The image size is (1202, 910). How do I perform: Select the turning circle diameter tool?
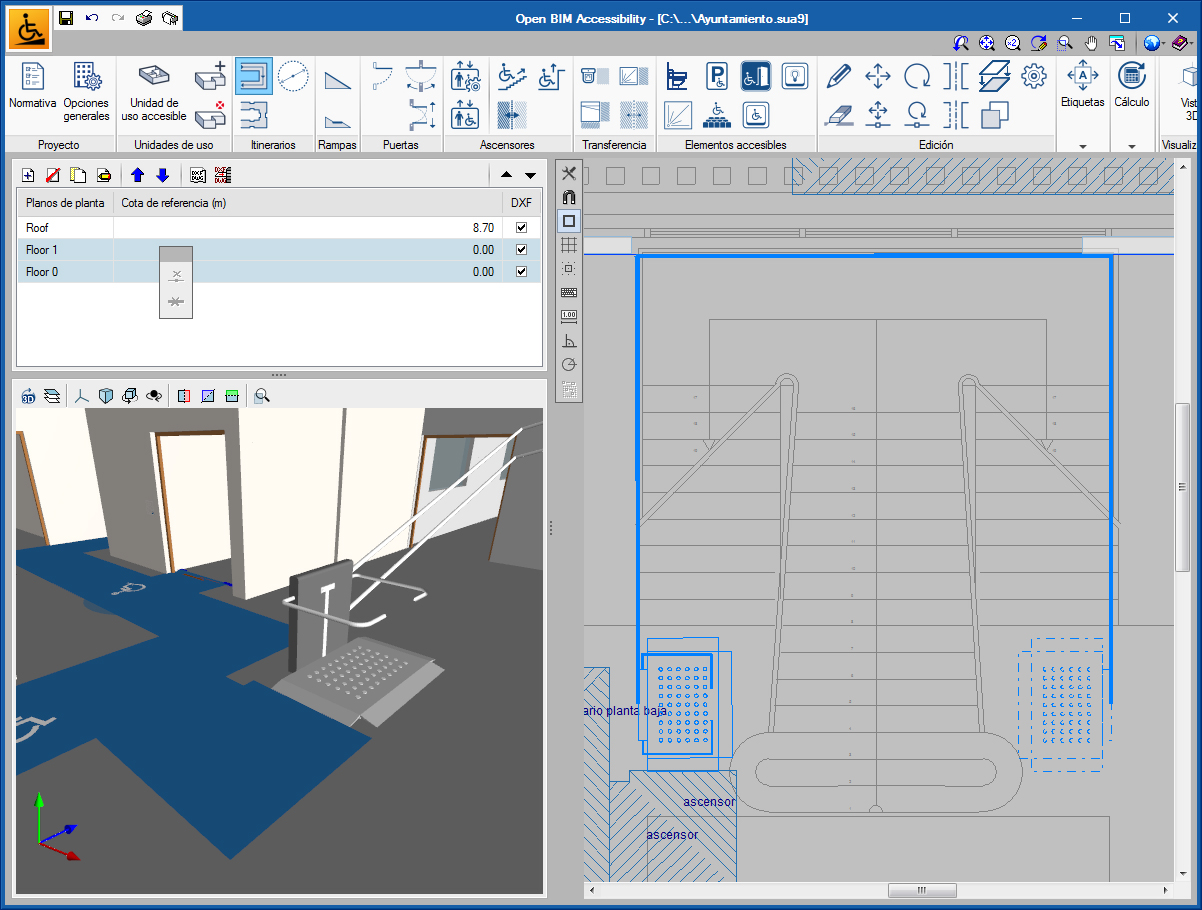click(x=293, y=76)
